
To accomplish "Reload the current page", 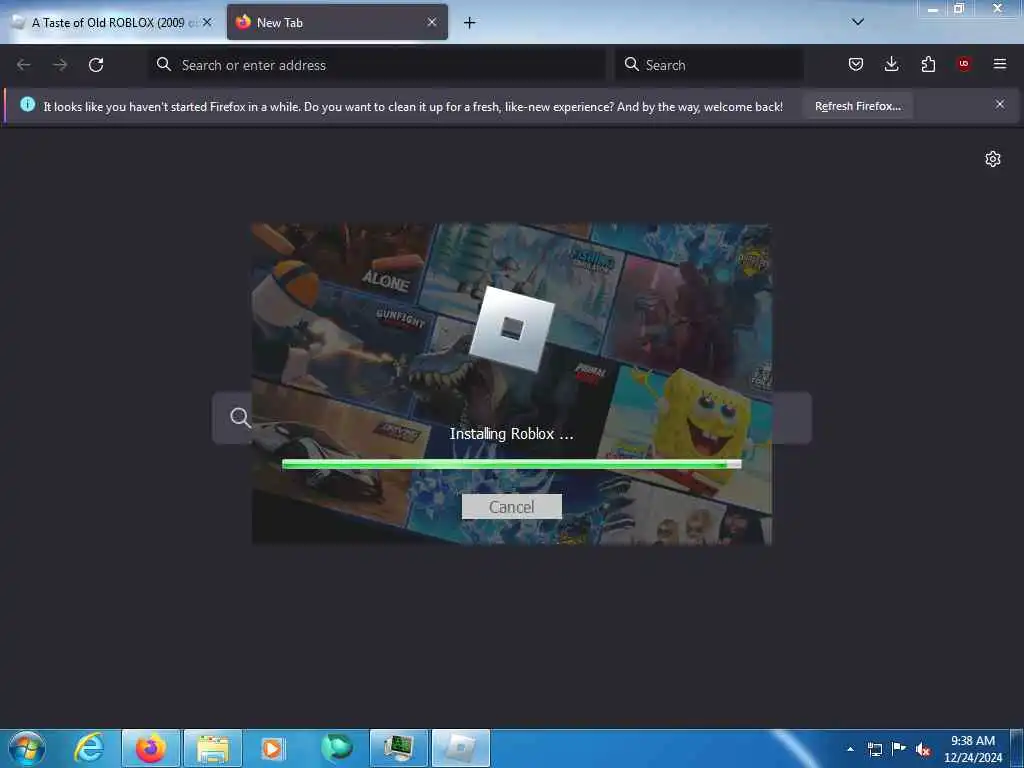I will click(96, 65).
